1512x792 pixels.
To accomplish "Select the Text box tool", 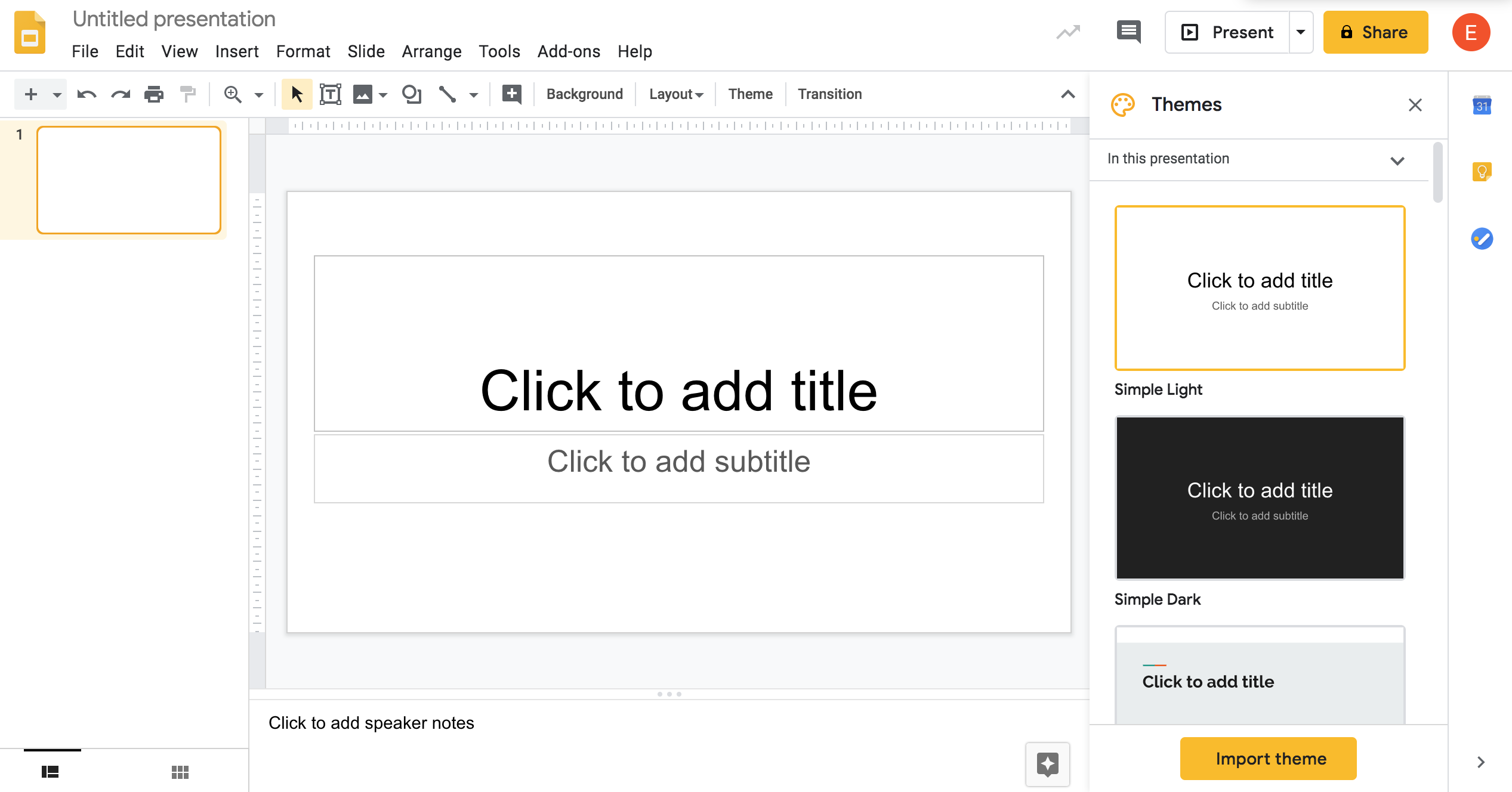I will tap(331, 94).
